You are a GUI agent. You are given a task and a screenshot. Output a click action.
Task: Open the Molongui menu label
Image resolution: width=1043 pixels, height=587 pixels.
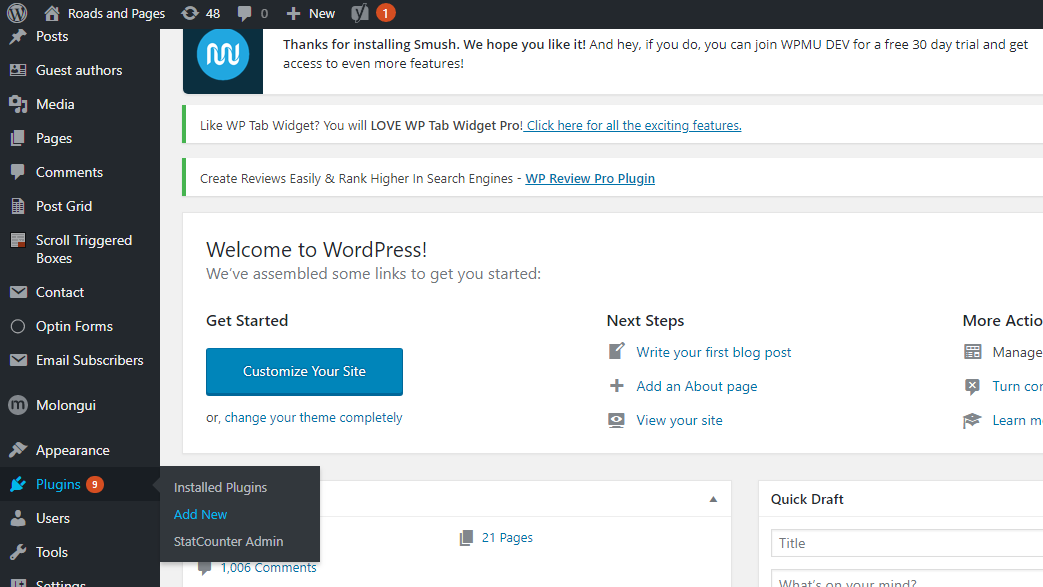click(x=66, y=405)
